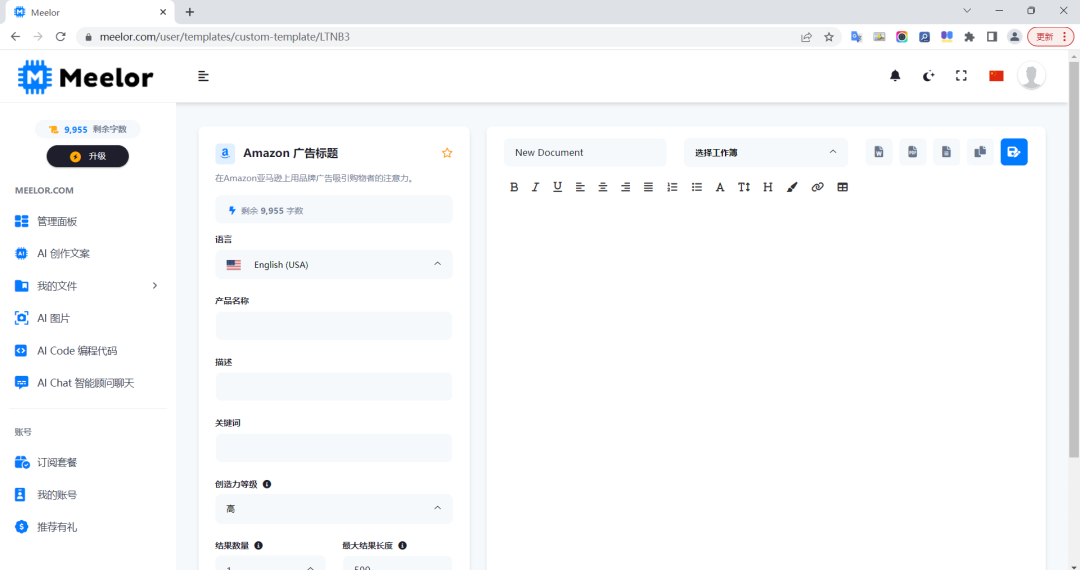The image size is (1080, 570).
Task: Open language selector Chinese flag
Action: tap(996, 76)
